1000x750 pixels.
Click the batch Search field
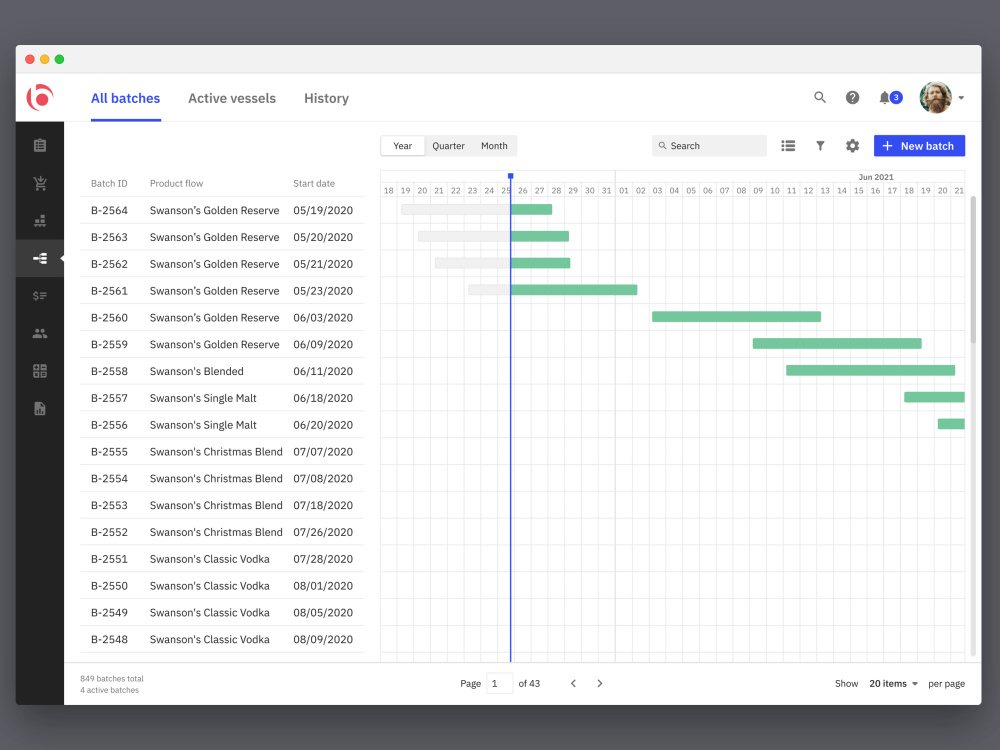click(x=709, y=146)
